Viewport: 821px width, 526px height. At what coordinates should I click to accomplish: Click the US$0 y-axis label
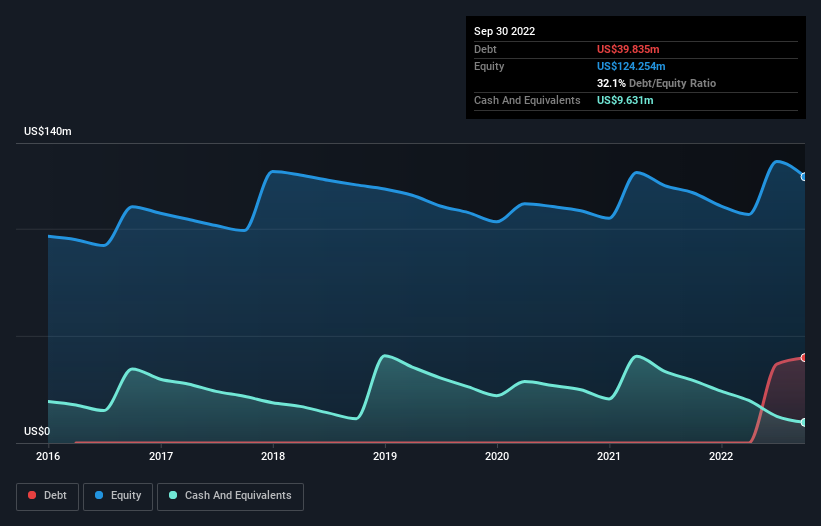[x=37, y=431]
